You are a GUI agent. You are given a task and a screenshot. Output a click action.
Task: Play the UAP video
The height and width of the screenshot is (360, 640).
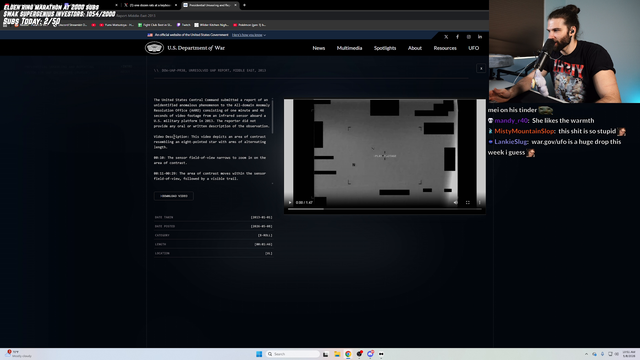tap(290, 202)
